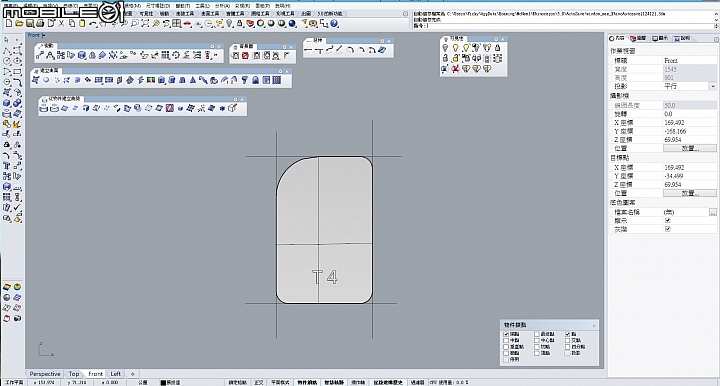Toggle the 點 object snap checkbox
The image size is (720, 386).
tap(568, 334)
